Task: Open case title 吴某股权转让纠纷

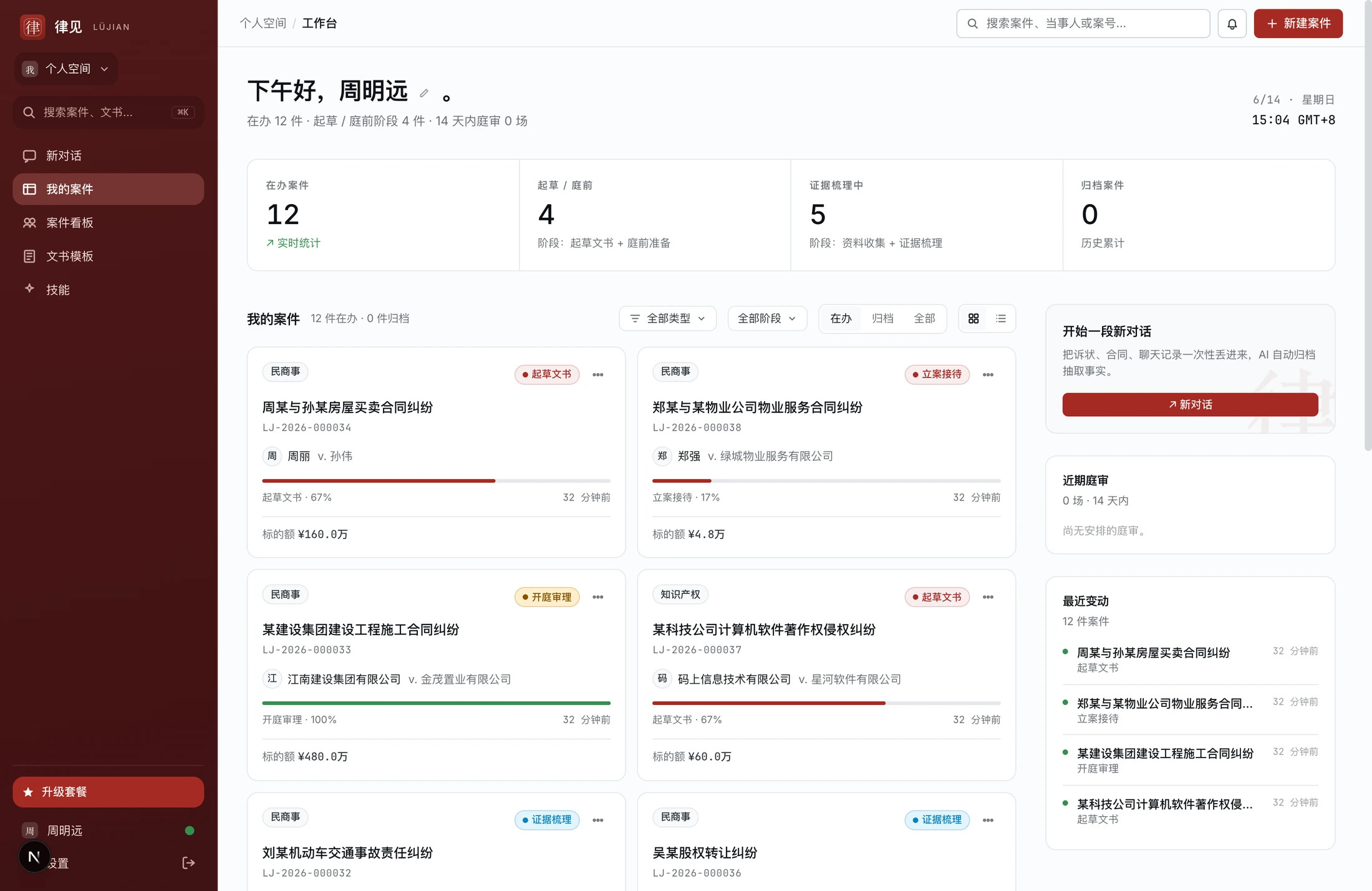Action: [705, 853]
